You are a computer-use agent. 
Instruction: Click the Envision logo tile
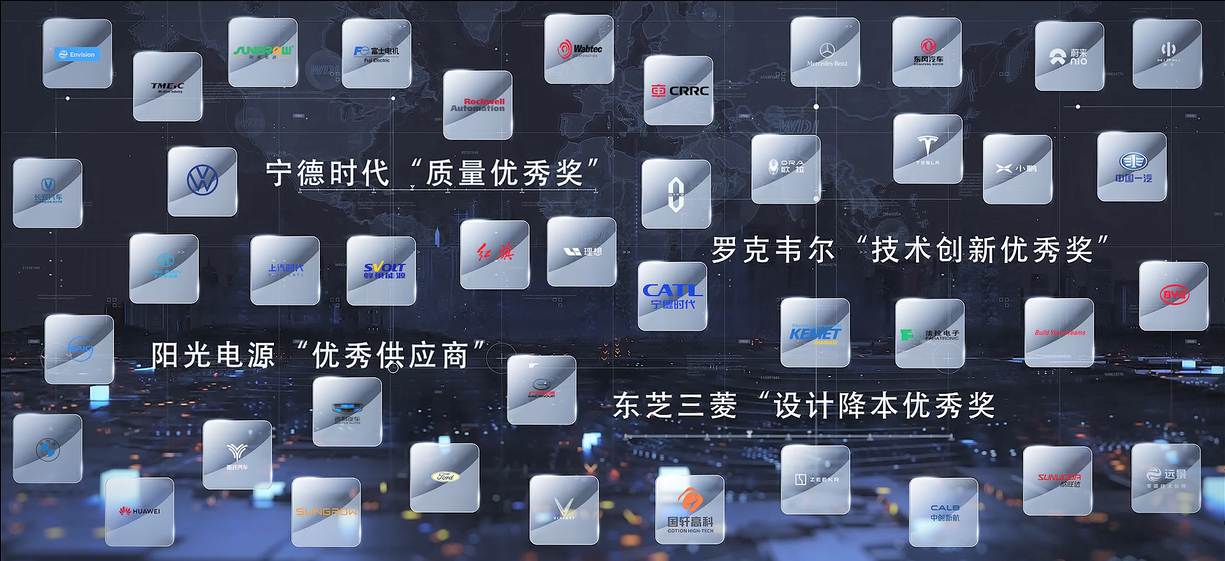click(x=77, y=53)
